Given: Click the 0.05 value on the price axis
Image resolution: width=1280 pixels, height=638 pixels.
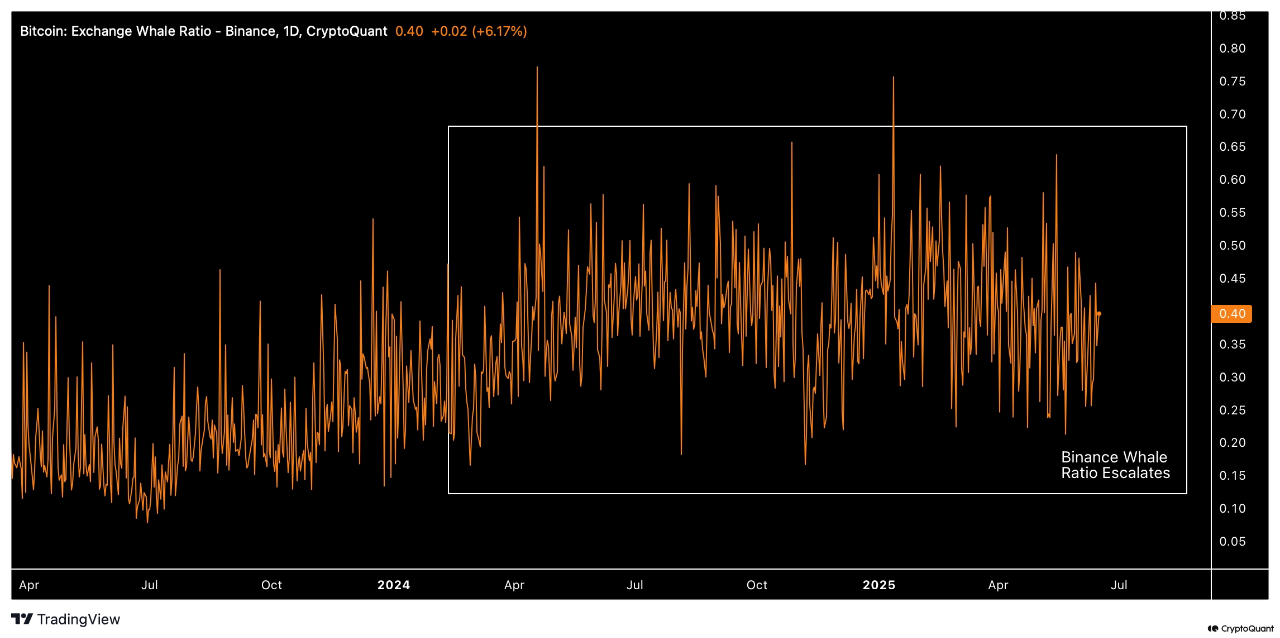Looking at the screenshot, I should coord(1232,541).
